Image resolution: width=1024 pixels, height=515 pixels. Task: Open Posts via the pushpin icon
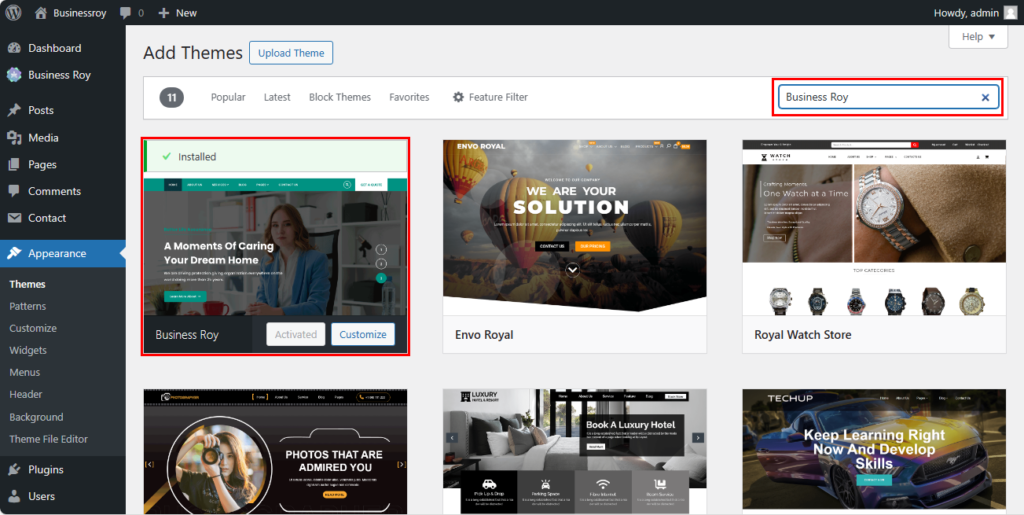click(14, 110)
